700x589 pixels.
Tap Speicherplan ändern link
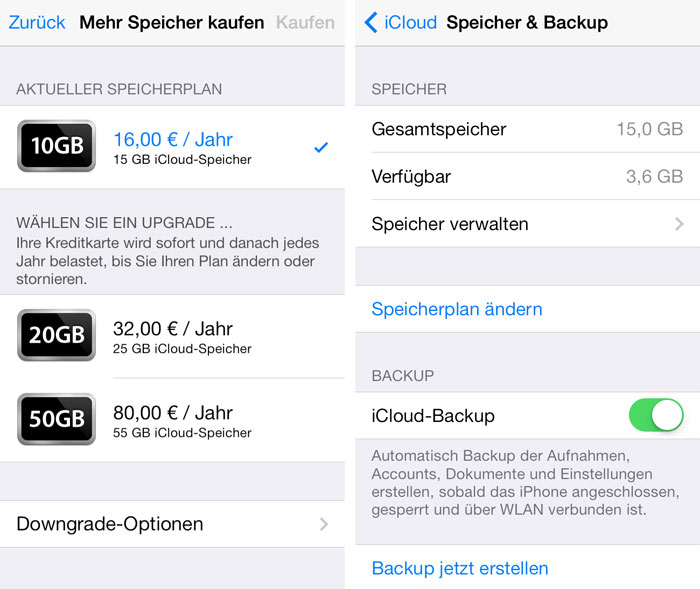coord(457,309)
